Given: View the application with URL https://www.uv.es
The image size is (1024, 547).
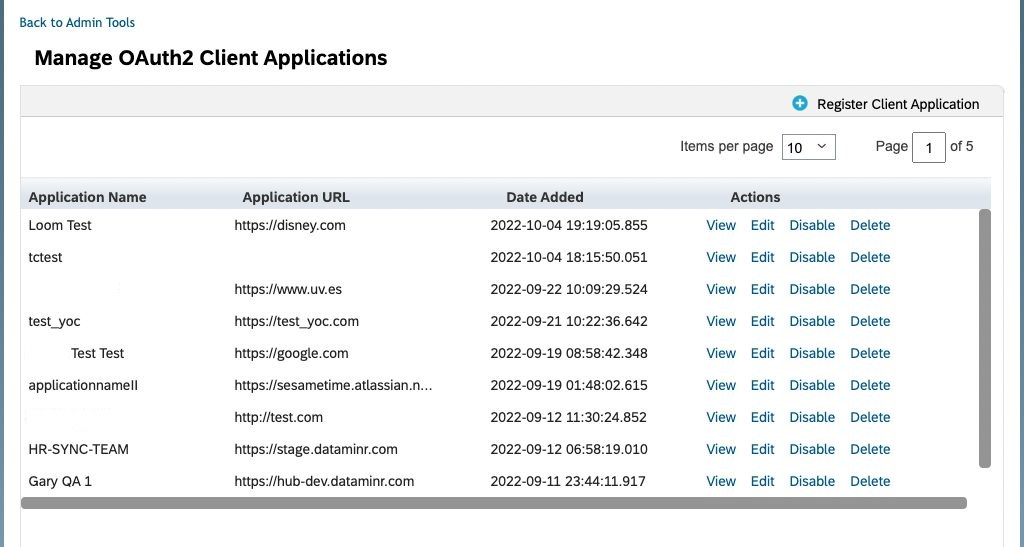Looking at the screenshot, I should click(x=721, y=289).
